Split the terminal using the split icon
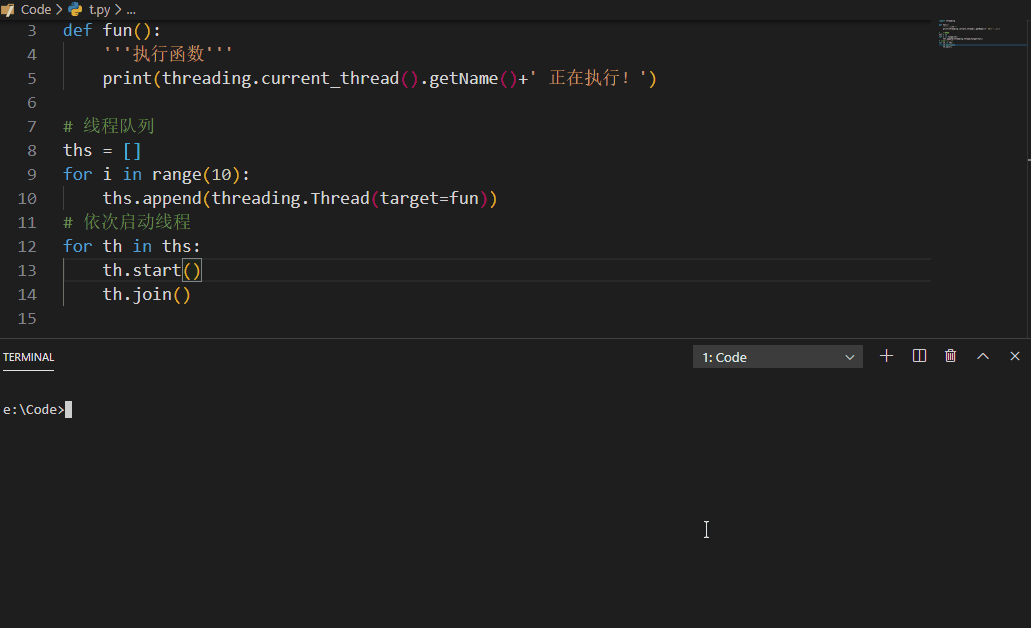Viewport: 1031px width, 628px height. [919, 356]
